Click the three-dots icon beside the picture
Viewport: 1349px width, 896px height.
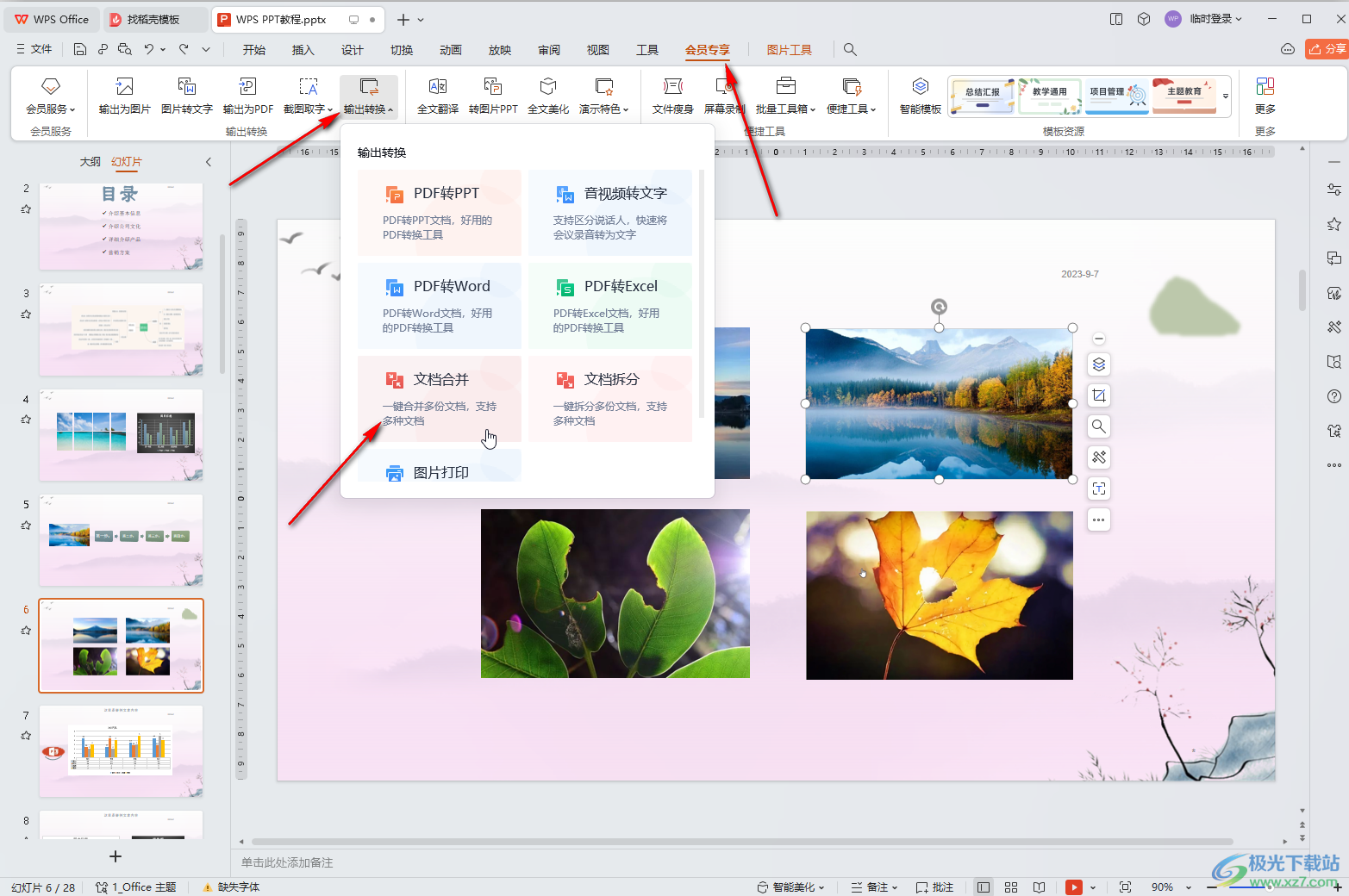(x=1099, y=520)
